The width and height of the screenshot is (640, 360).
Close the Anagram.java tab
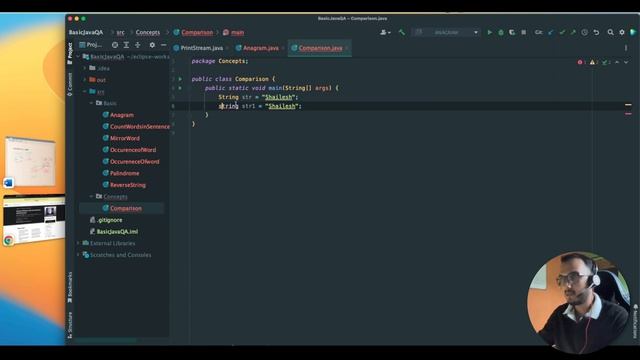click(x=283, y=48)
